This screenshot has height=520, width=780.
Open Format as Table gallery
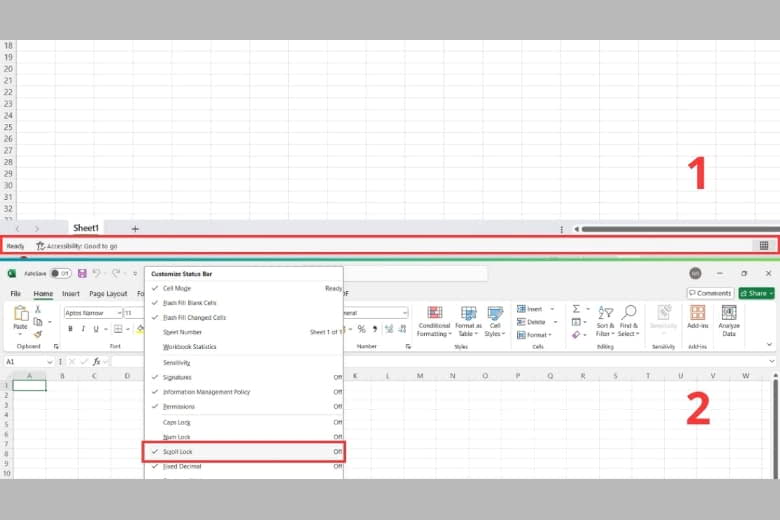pos(467,314)
